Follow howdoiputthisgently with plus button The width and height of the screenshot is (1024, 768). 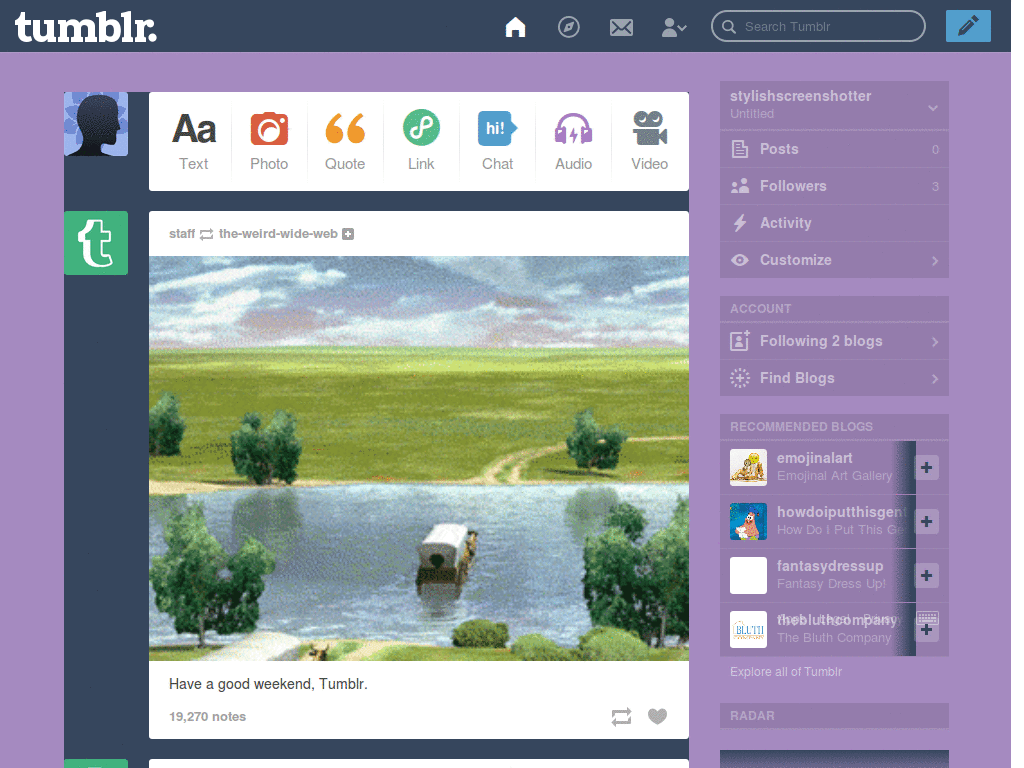coord(926,521)
